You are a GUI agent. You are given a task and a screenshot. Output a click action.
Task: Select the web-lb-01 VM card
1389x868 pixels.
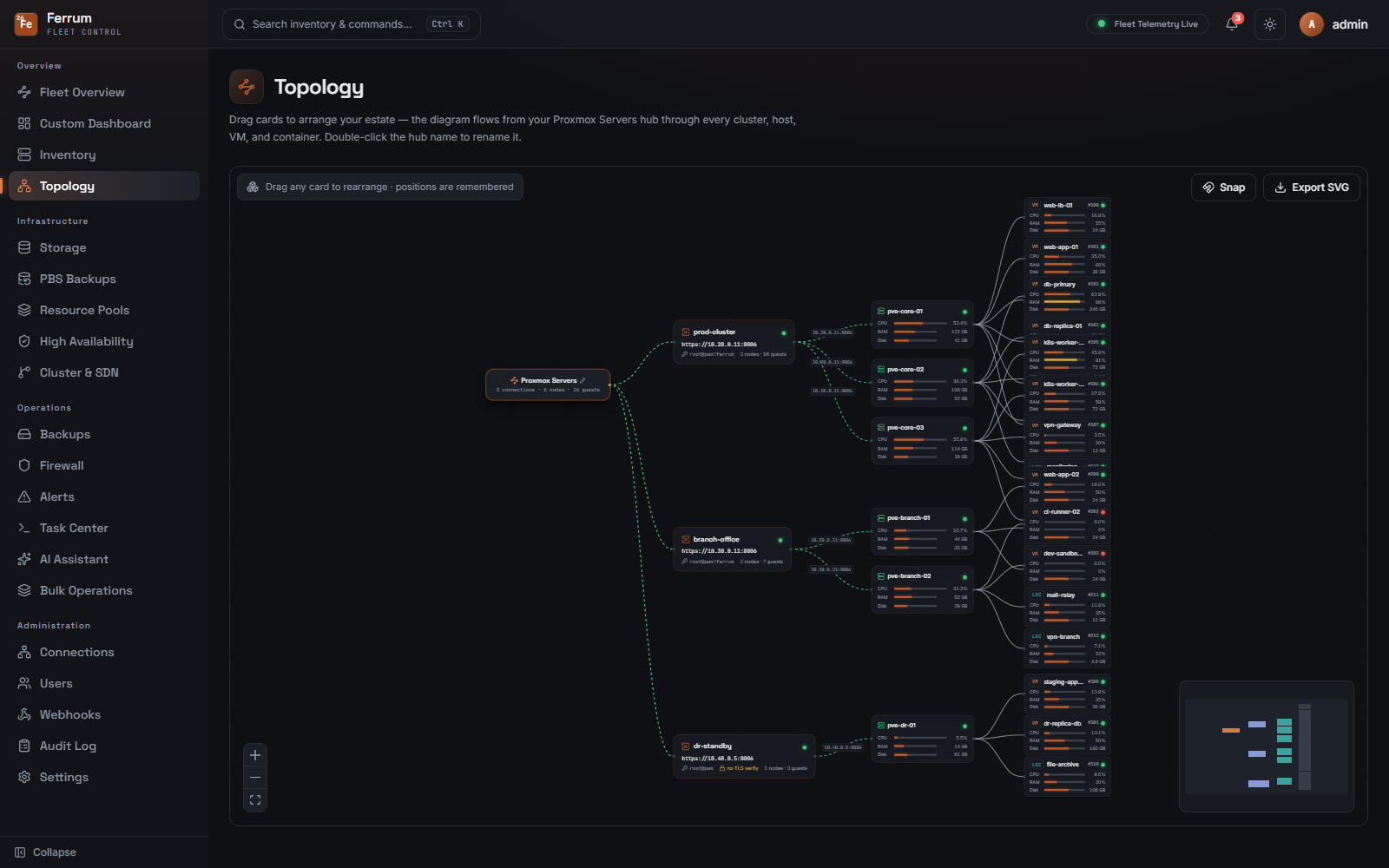1067,217
